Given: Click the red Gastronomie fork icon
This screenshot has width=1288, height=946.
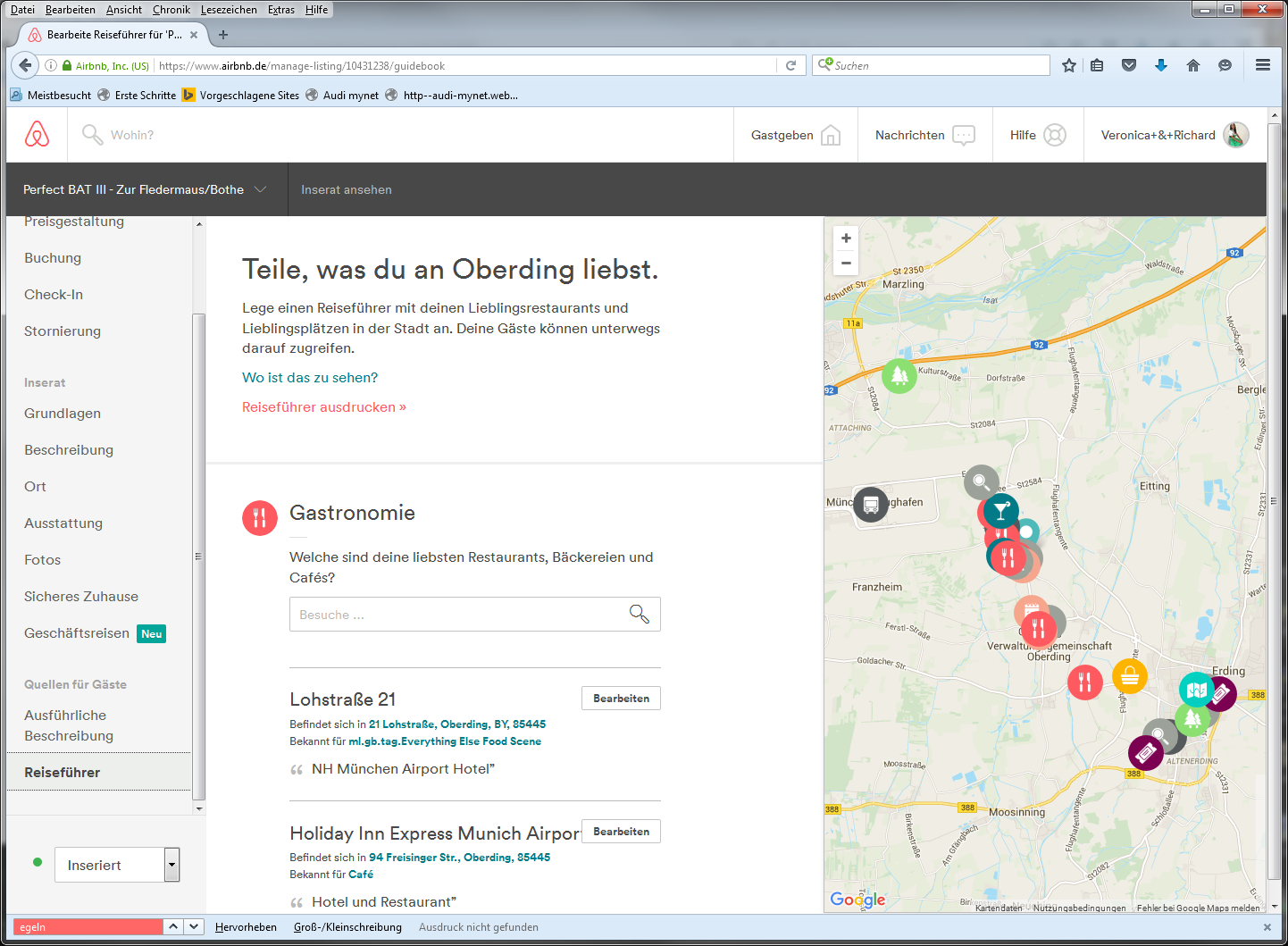Looking at the screenshot, I should point(260,518).
